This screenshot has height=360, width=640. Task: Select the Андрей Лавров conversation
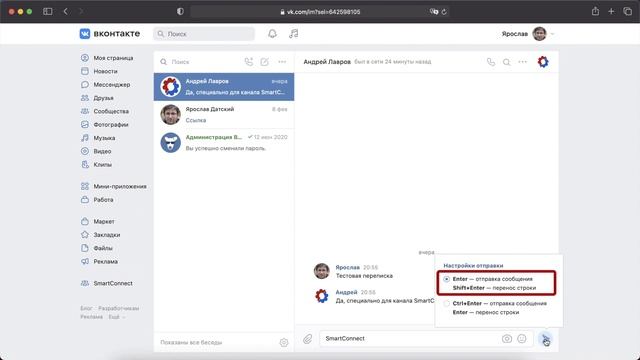pyautogui.click(x=224, y=87)
